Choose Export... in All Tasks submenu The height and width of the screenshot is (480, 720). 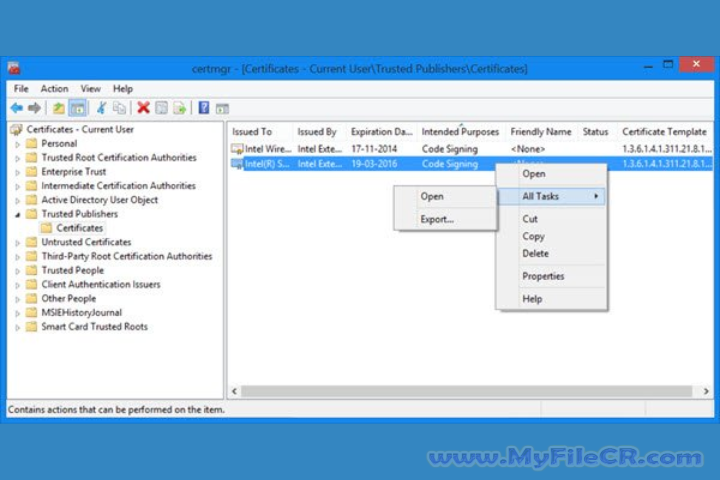pyautogui.click(x=446, y=220)
